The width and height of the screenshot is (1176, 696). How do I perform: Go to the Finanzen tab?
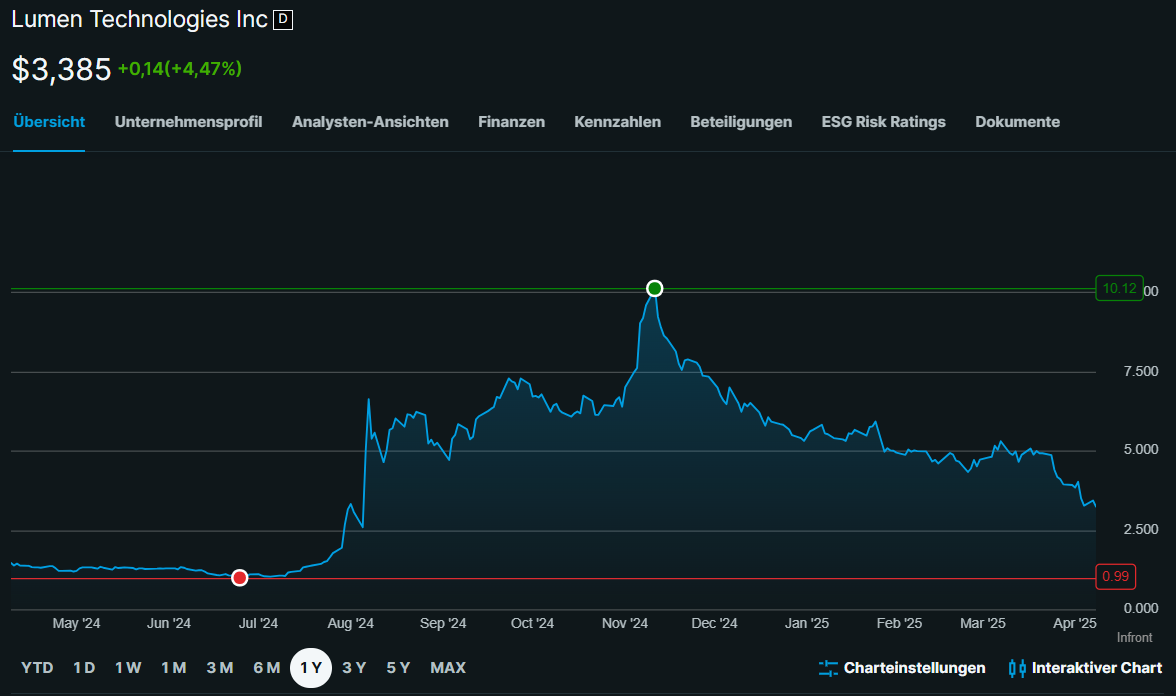pyautogui.click(x=511, y=122)
